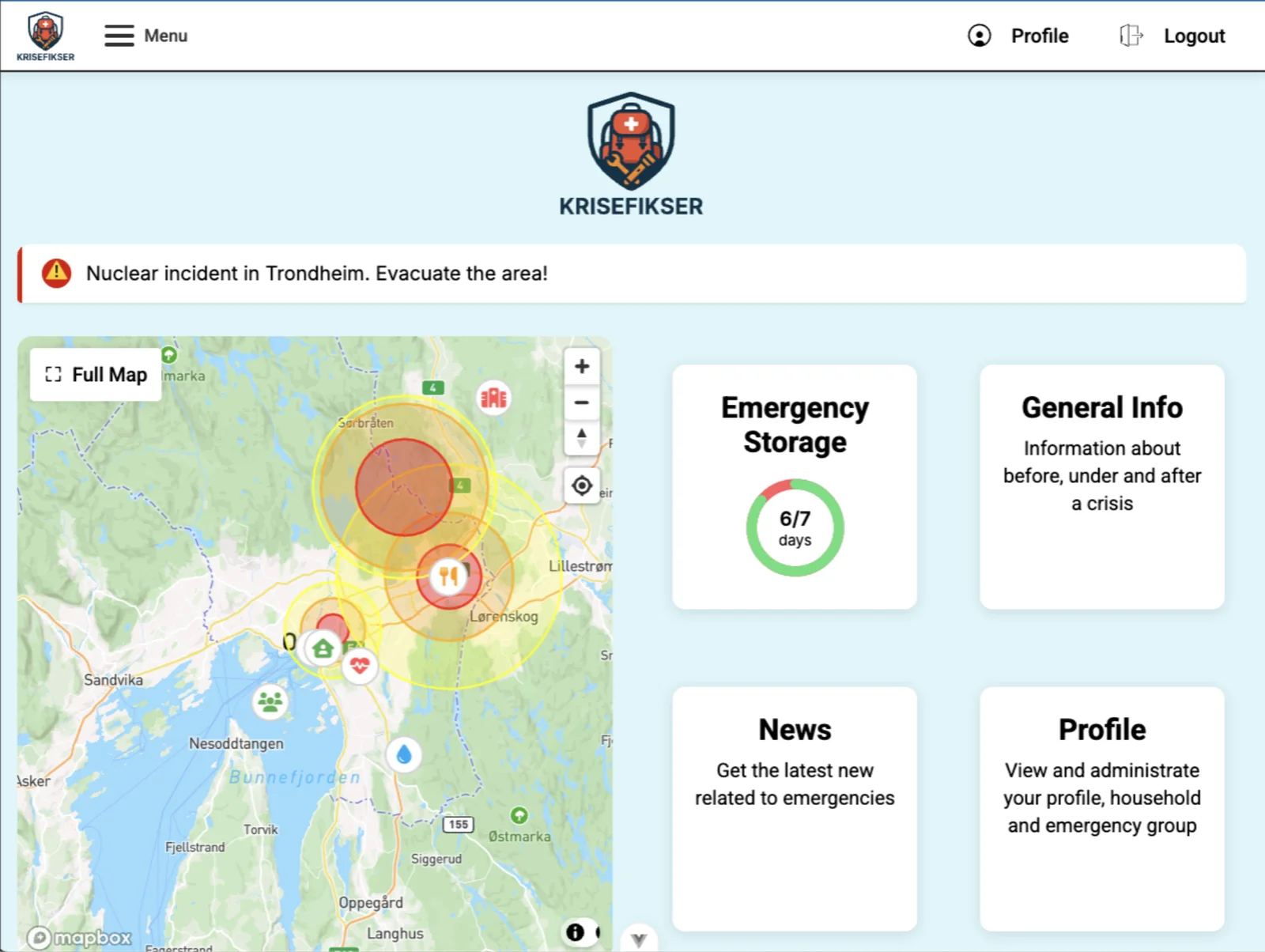Click the 6/7 days storage progress ring
Viewport: 1265px width, 952px height.
click(795, 527)
